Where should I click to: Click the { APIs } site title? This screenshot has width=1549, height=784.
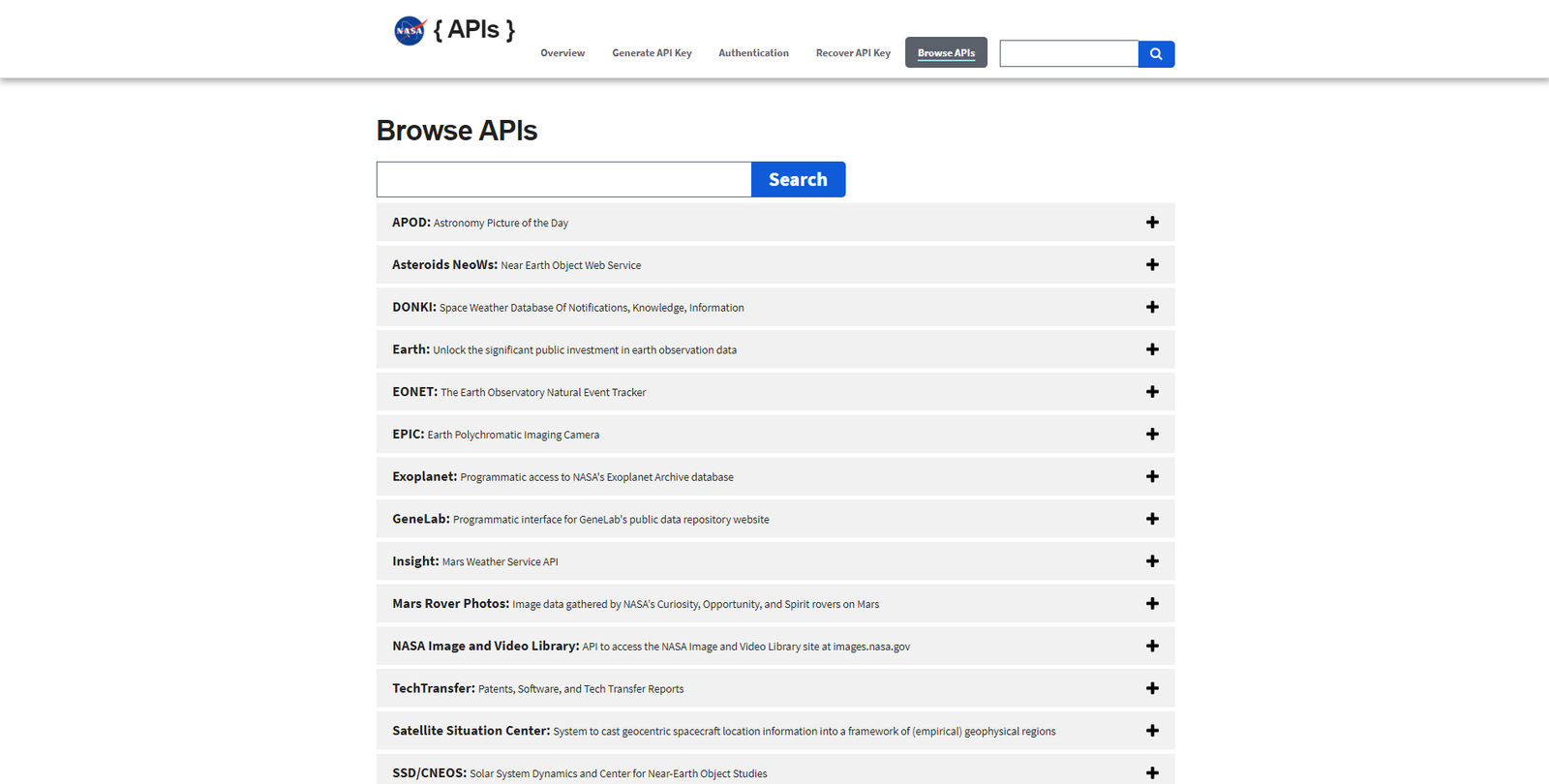474,30
